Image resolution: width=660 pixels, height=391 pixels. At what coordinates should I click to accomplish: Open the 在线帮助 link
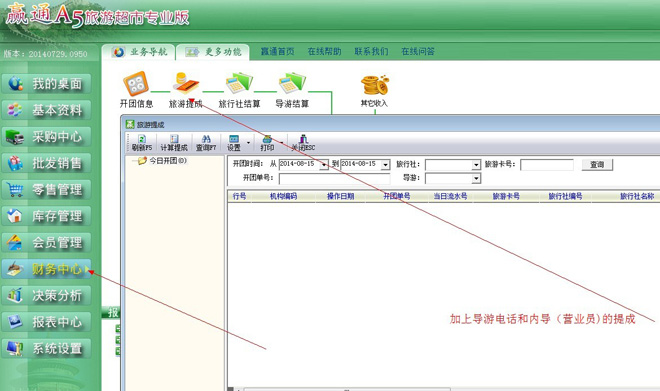pyautogui.click(x=325, y=51)
